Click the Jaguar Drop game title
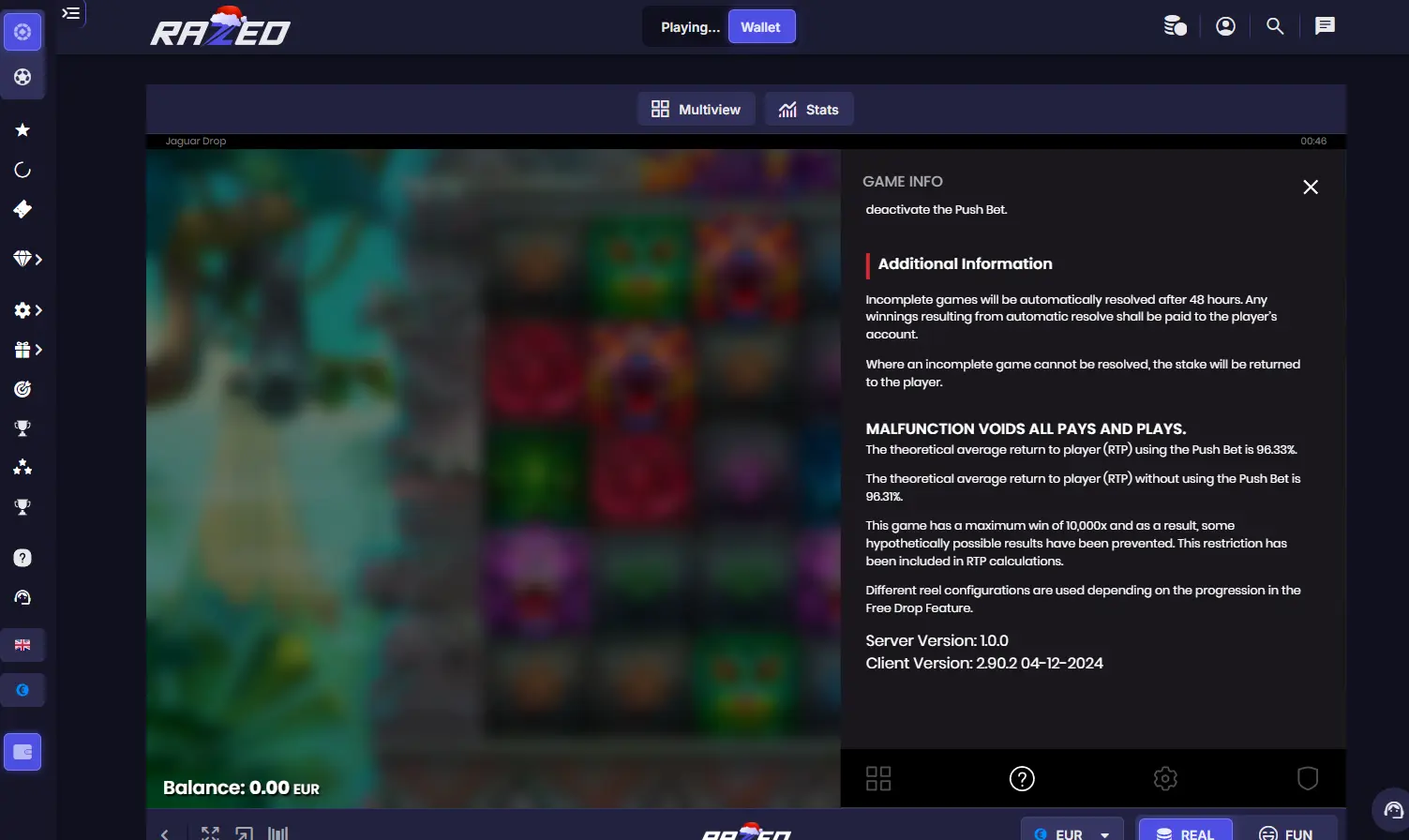The image size is (1409, 840). [196, 142]
